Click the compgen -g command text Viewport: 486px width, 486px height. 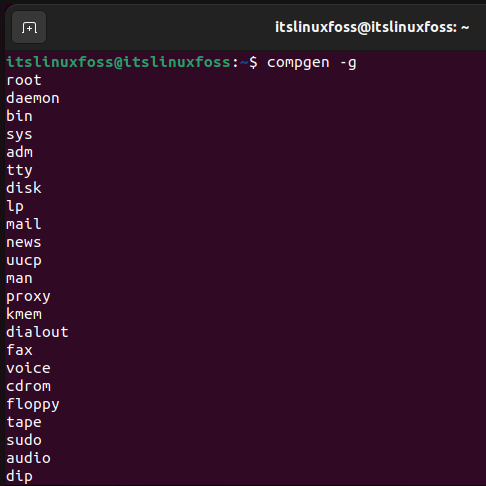pyautogui.click(x=311, y=63)
